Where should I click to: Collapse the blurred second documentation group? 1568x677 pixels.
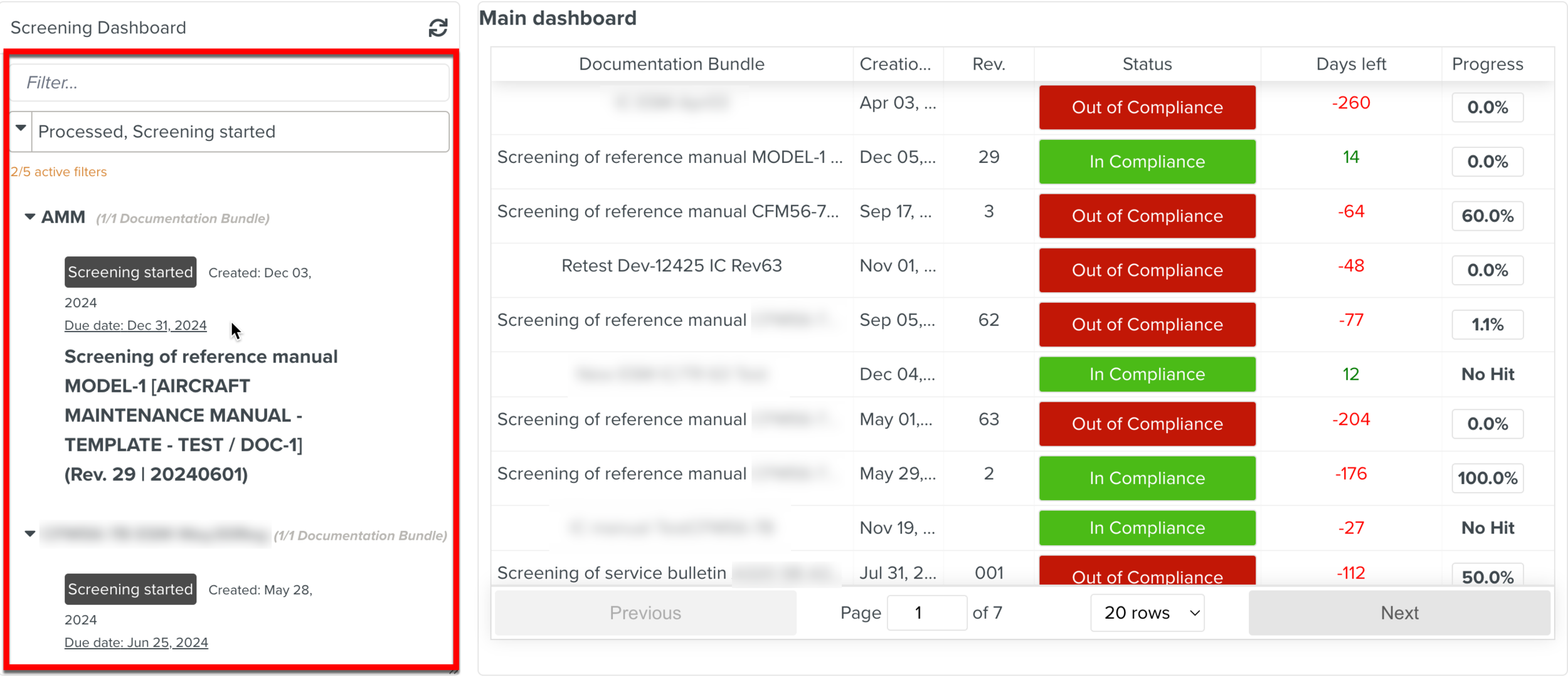click(29, 534)
